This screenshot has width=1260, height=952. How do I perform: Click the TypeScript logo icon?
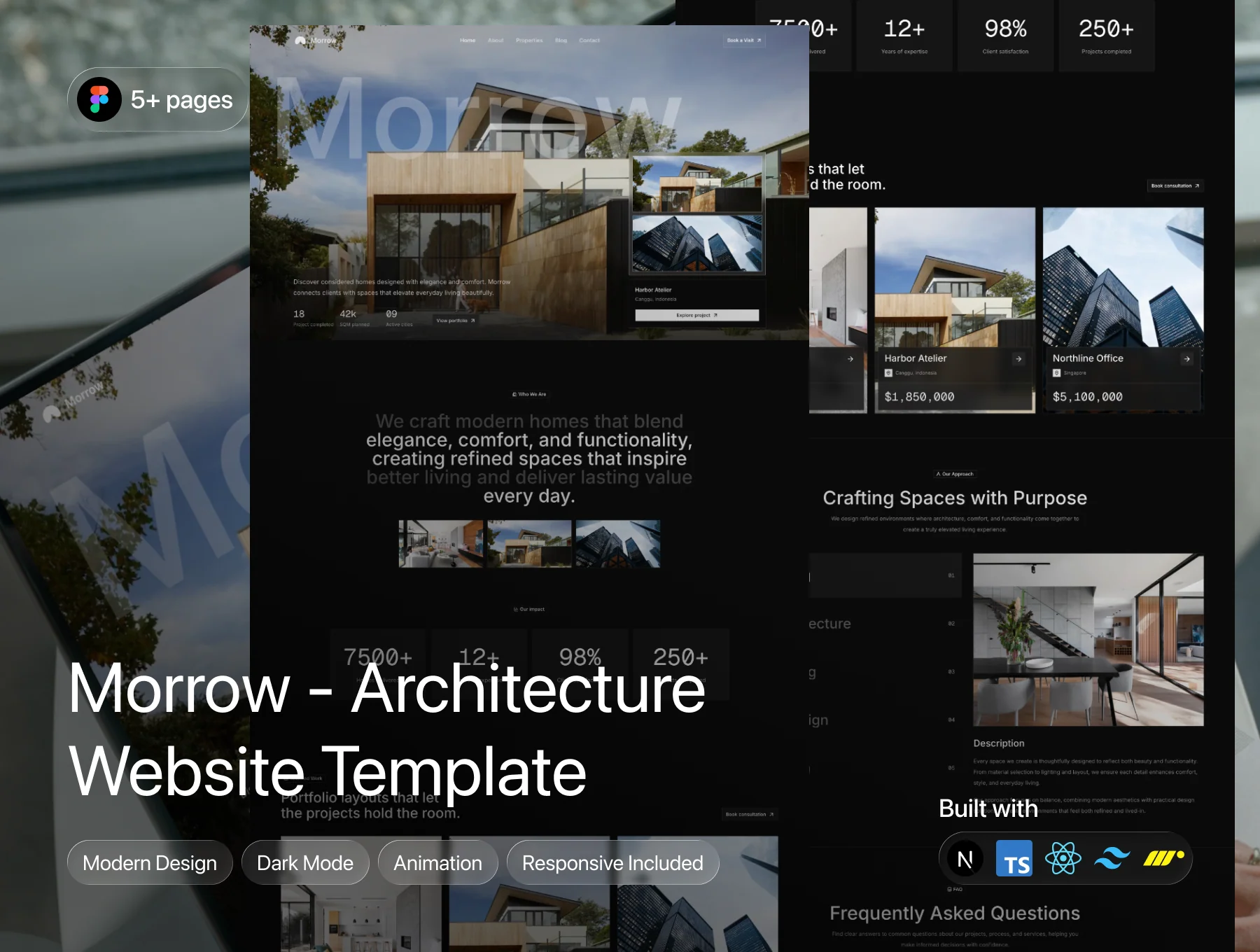click(x=1014, y=858)
